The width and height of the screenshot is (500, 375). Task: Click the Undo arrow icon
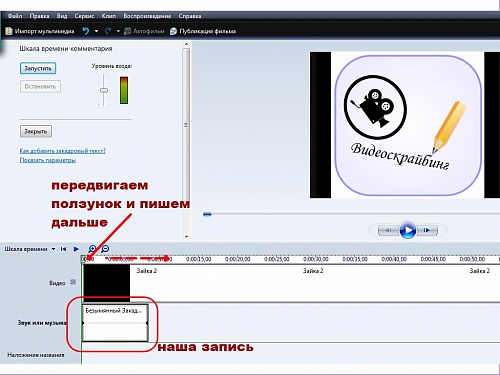pyautogui.click(x=86, y=31)
